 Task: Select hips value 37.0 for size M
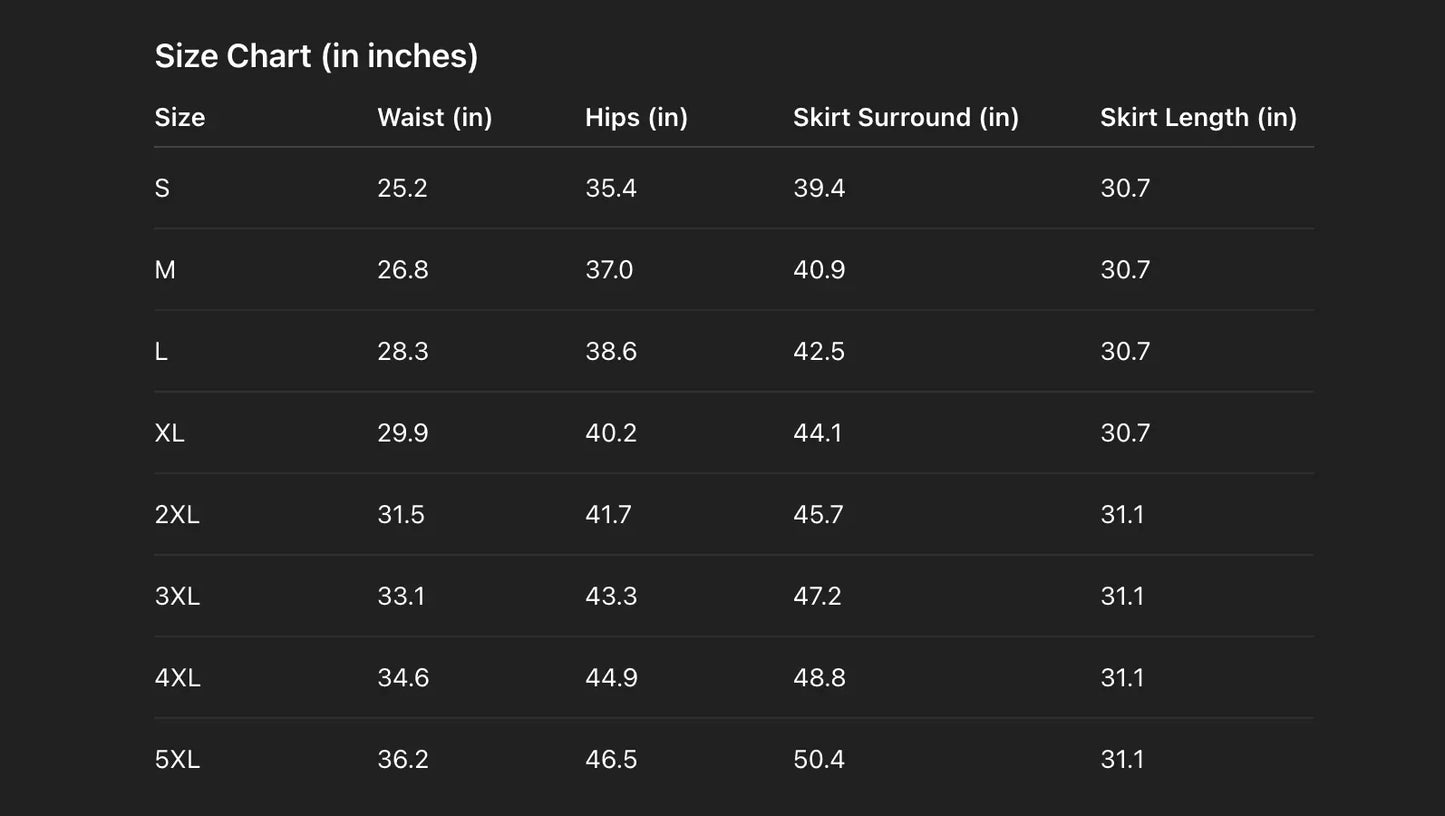609,270
